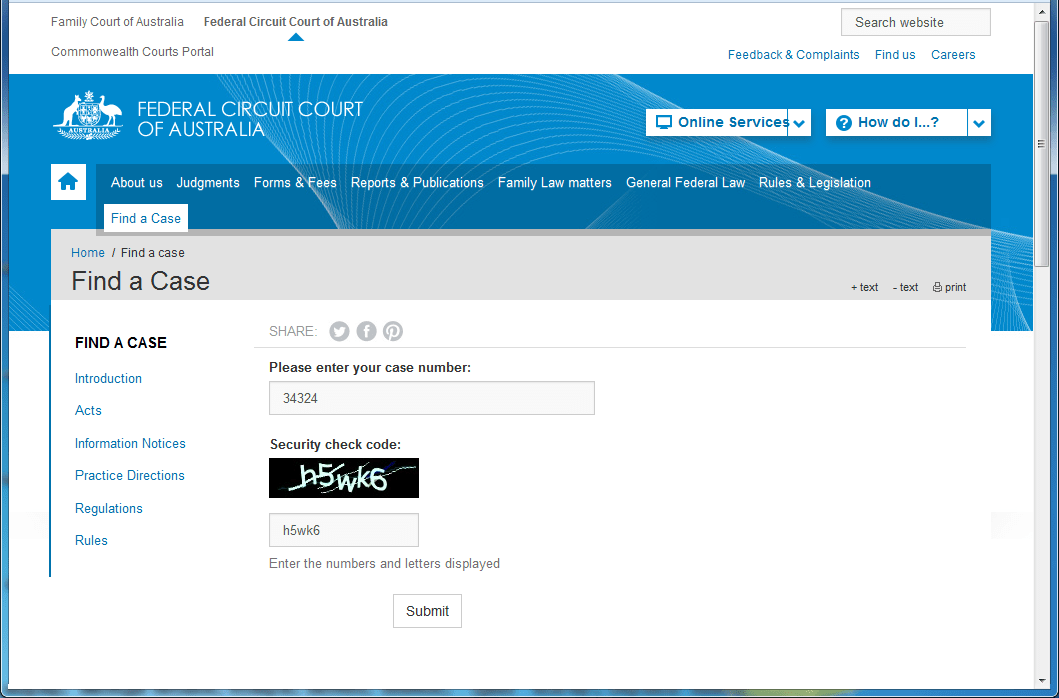
Task: Click the case number input field
Action: click(432, 398)
